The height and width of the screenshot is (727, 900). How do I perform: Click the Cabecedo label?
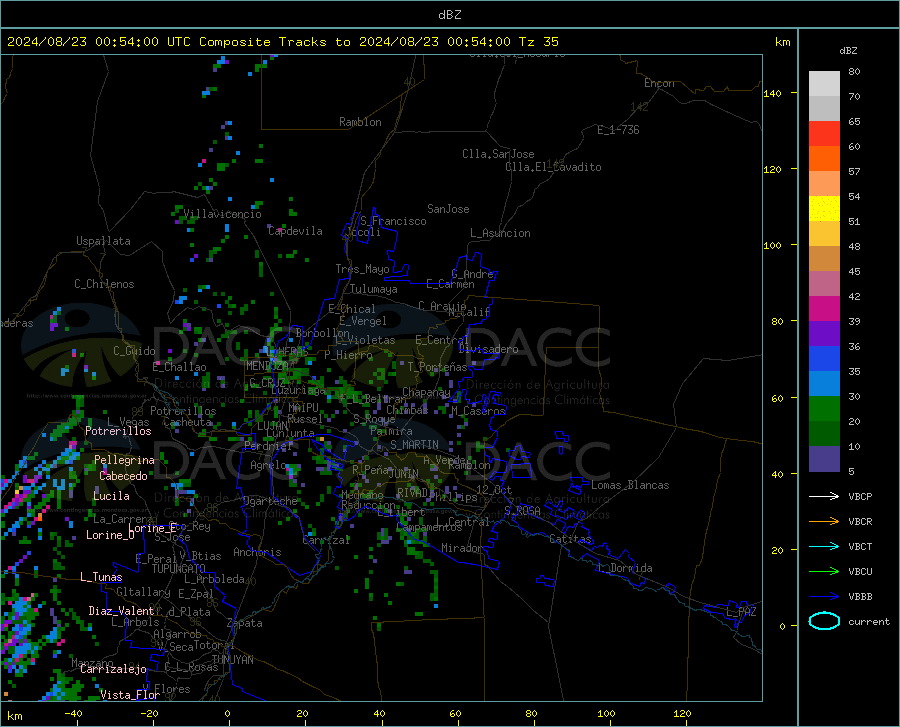[123, 476]
